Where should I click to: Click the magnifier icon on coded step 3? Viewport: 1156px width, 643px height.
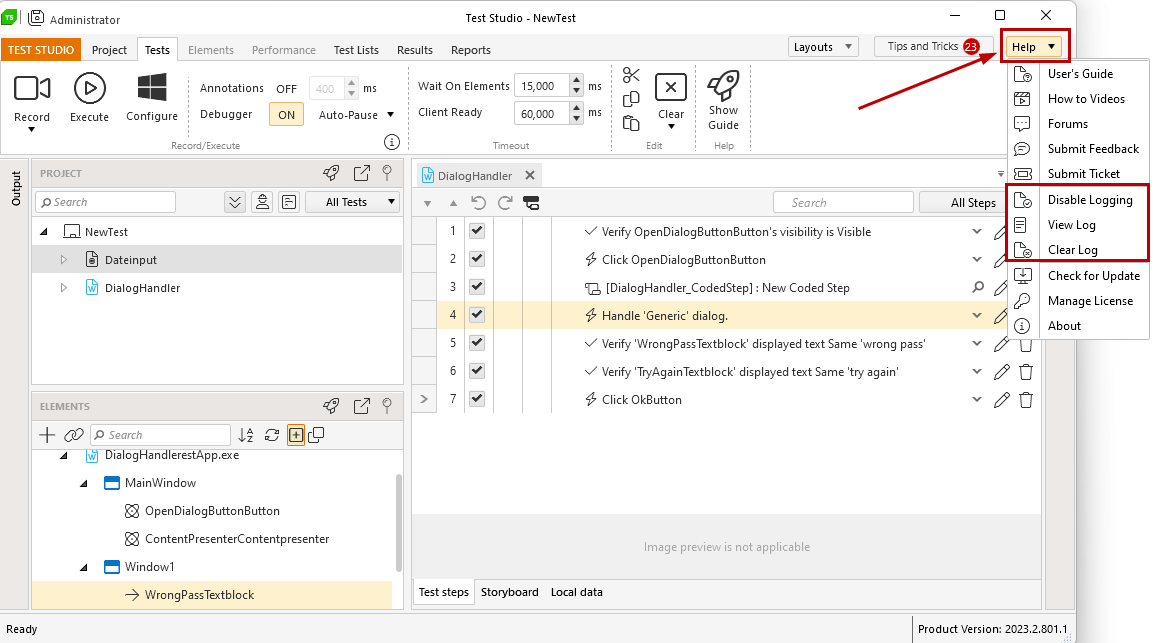(978, 288)
